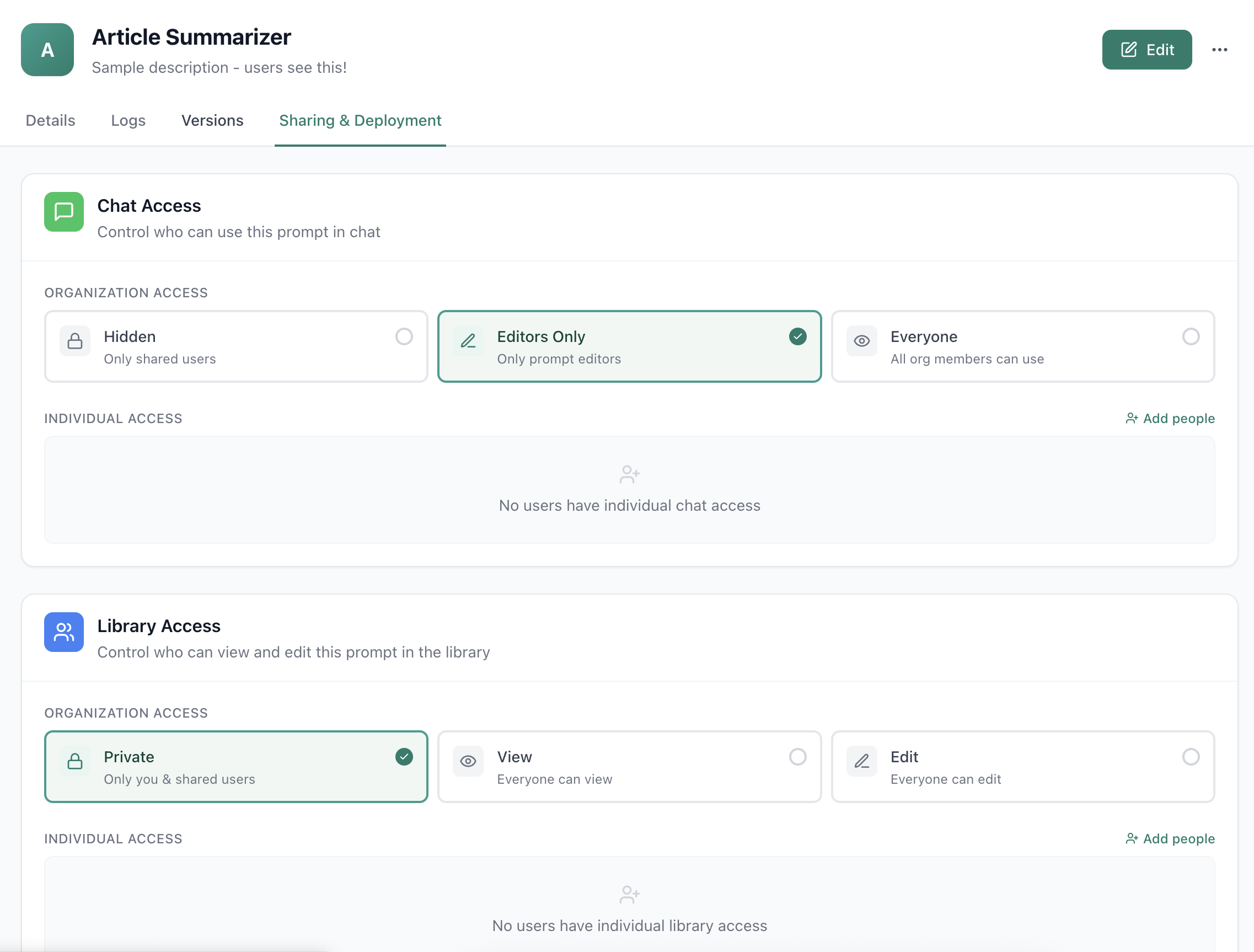Click the add-person icon beside chat Add people
Viewport: 1254px width, 952px height.
coord(1132,419)
